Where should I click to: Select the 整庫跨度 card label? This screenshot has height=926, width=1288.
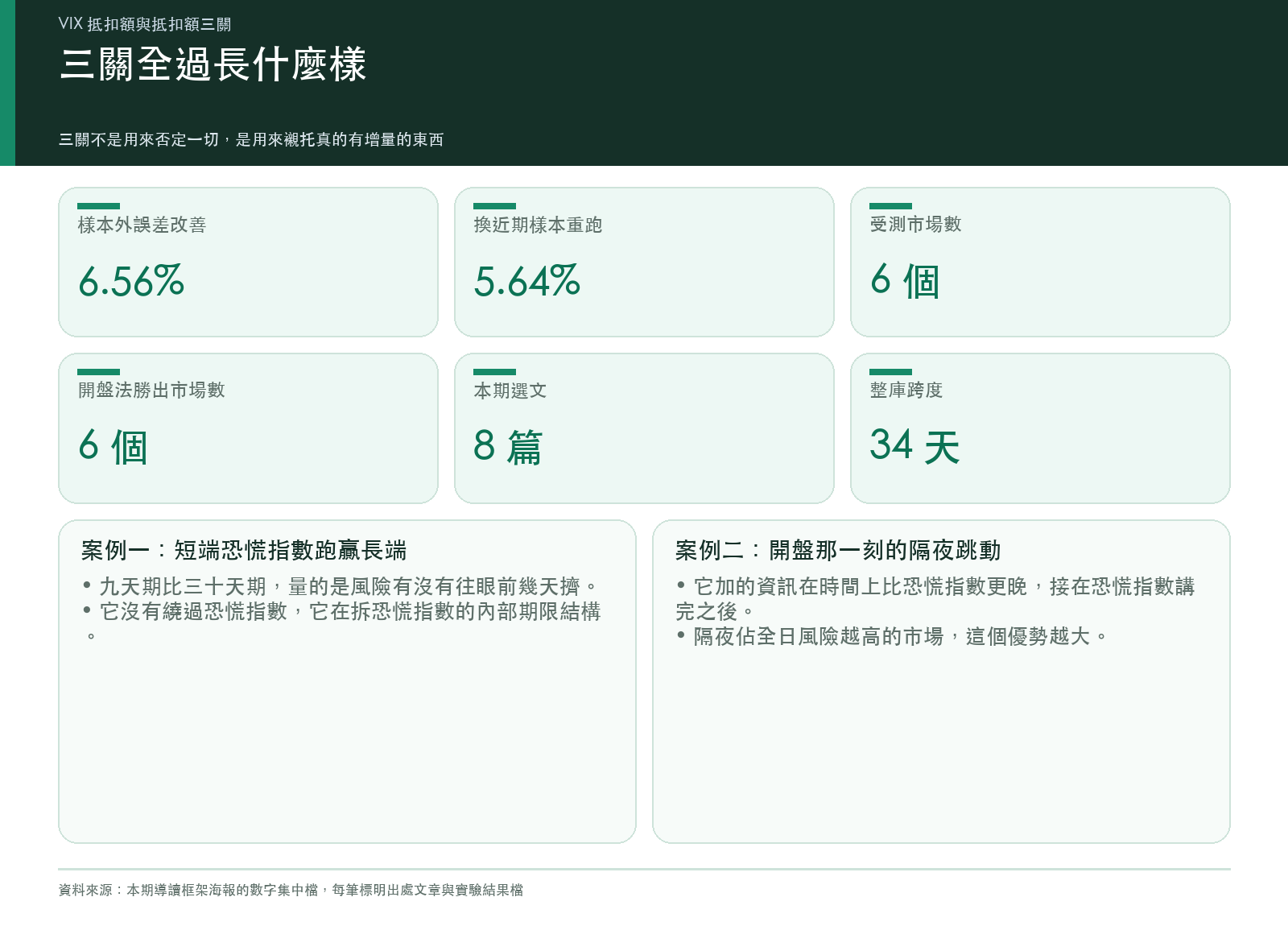click(906, 391)
